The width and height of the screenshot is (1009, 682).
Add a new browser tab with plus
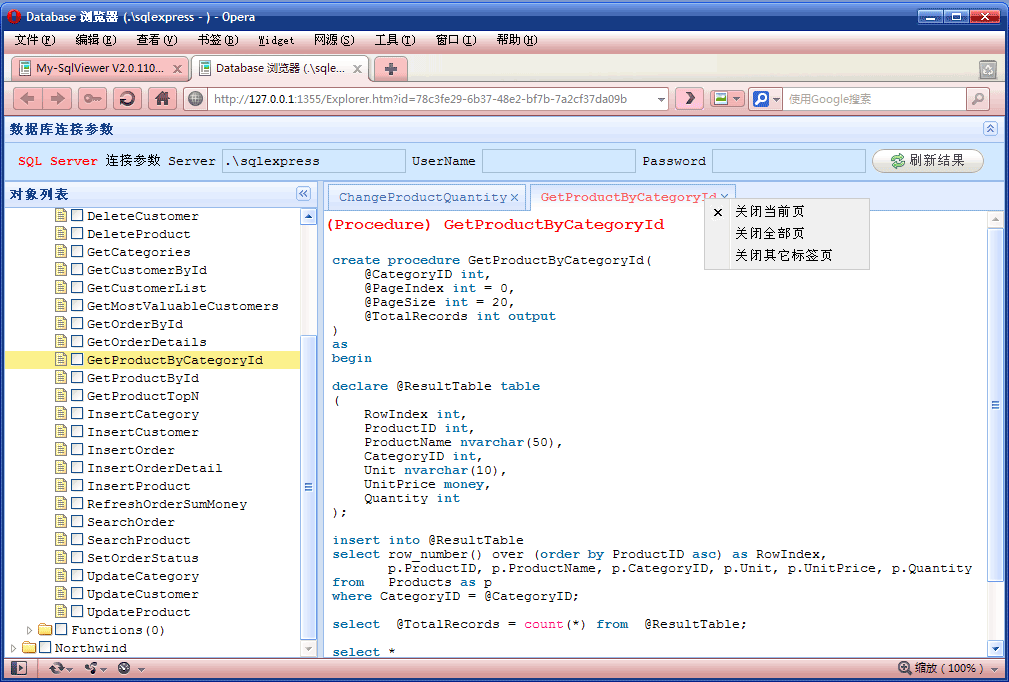[391, 69]
